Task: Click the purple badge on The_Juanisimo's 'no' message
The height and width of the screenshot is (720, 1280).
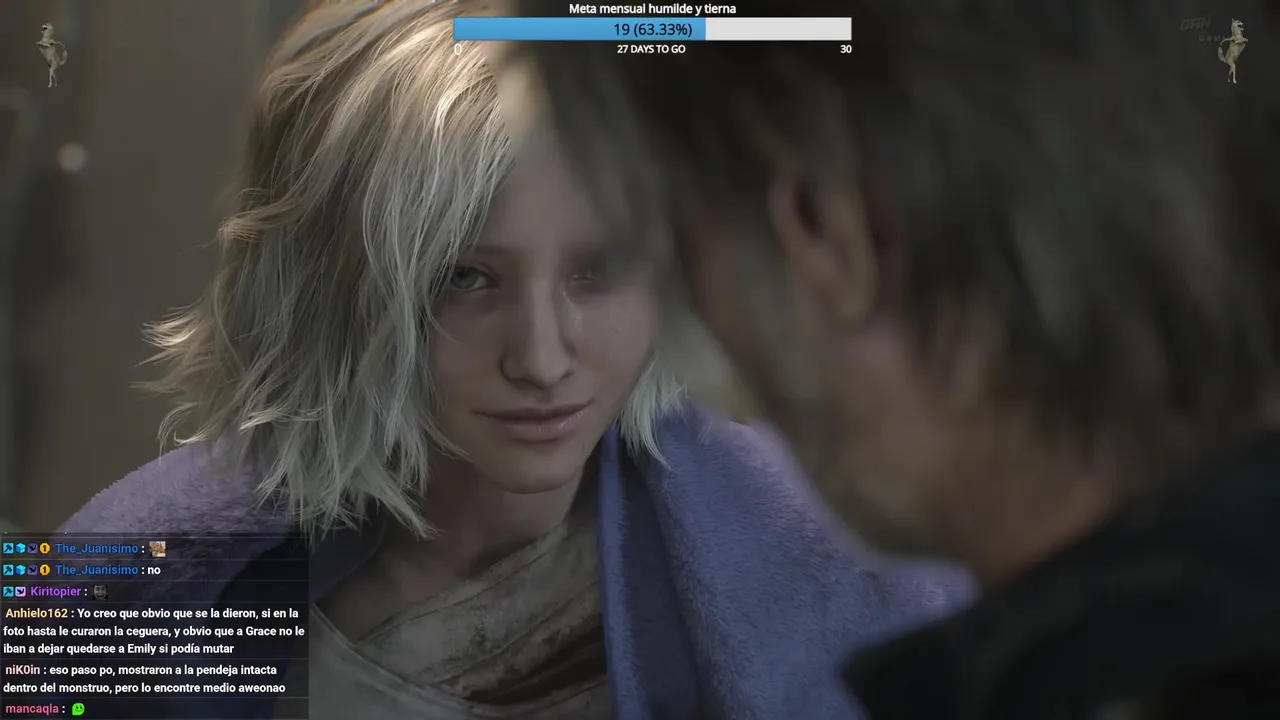Action: tap(32, 570)
